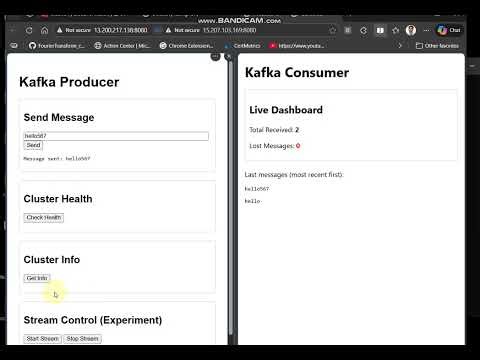Click the browser refresh icon
This screenshot has width=480, height=360.
[x=29, y=30]
